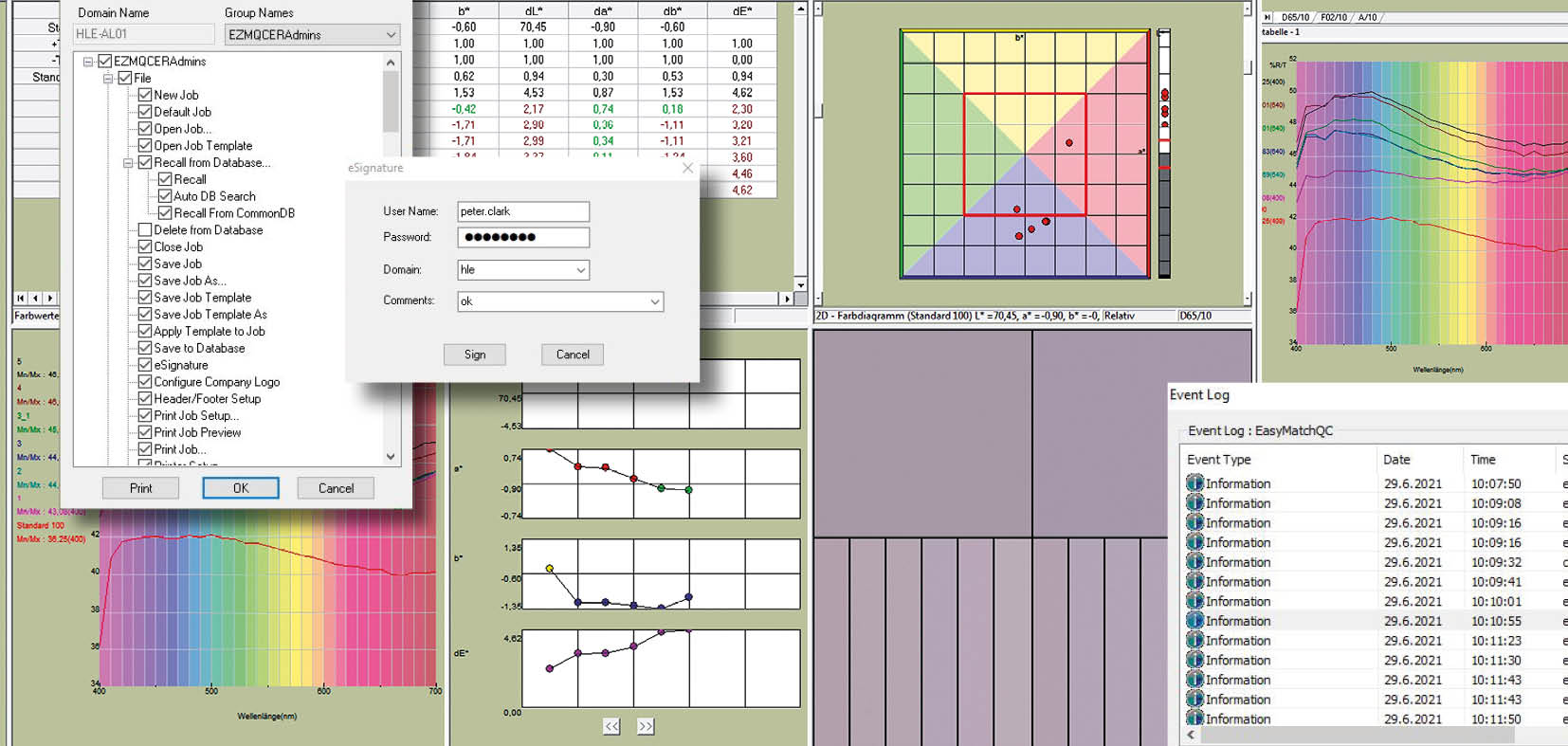1568x746 pixels.
Task: Switch to the F02/10 illuminant tab
Action: (x=1334, y=17)
